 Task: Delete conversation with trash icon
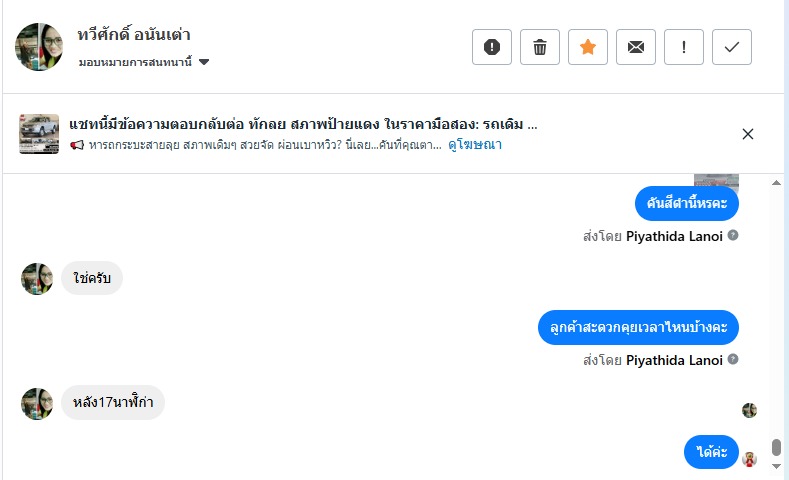[x=540, y=47]
